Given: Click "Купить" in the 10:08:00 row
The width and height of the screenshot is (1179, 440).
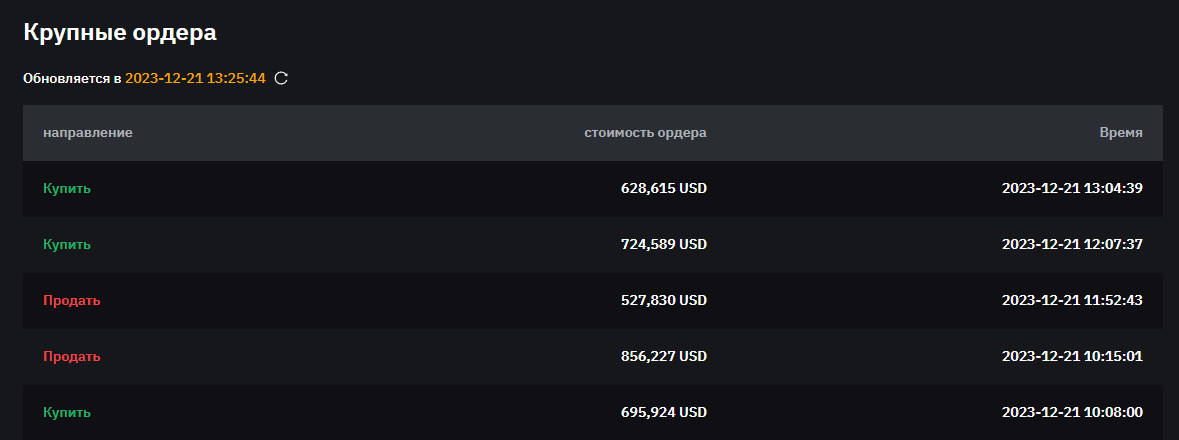Looking at the screenshot, I should [67, 412].
